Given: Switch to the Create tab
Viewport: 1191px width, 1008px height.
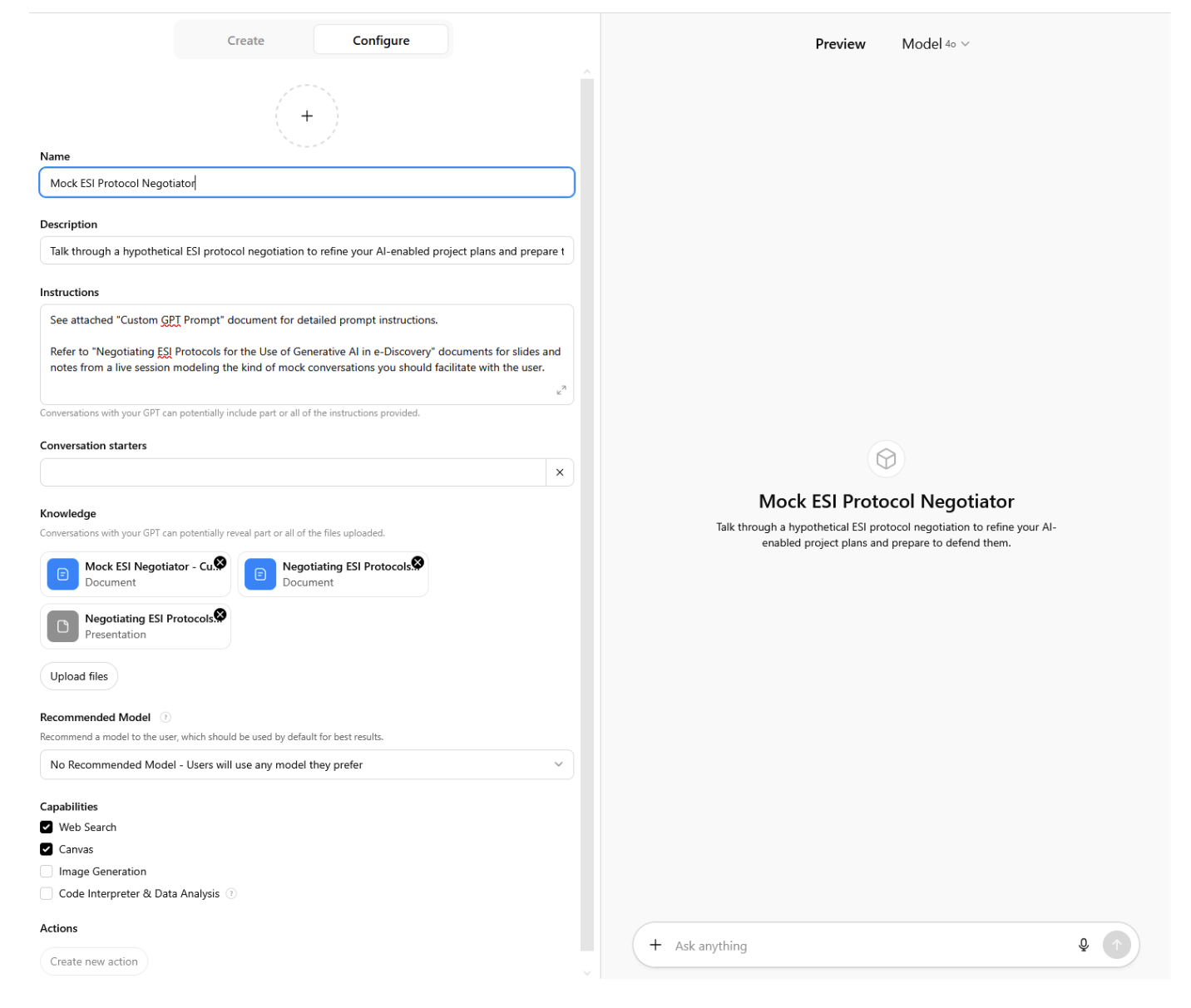Looking at the screenshot, I should pos(245,41).
